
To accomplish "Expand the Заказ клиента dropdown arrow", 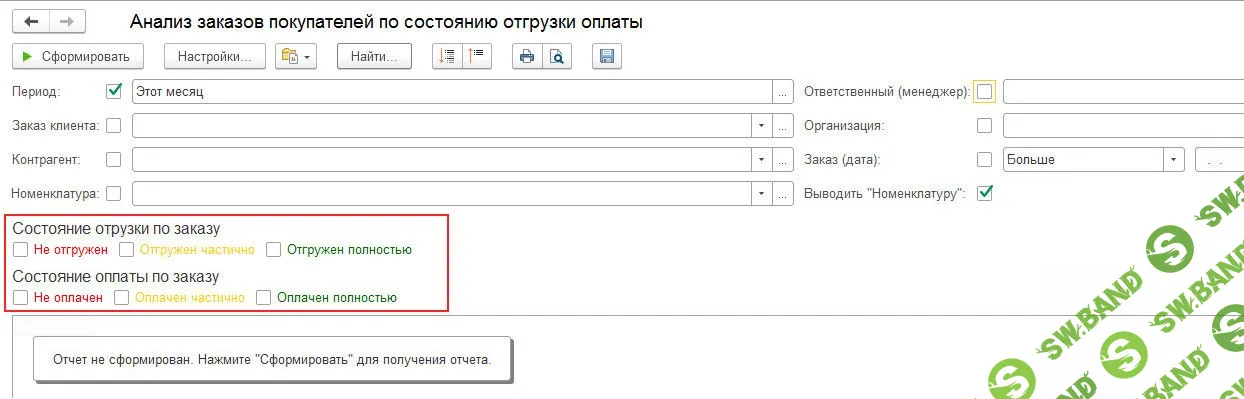I will click(761, 125).
